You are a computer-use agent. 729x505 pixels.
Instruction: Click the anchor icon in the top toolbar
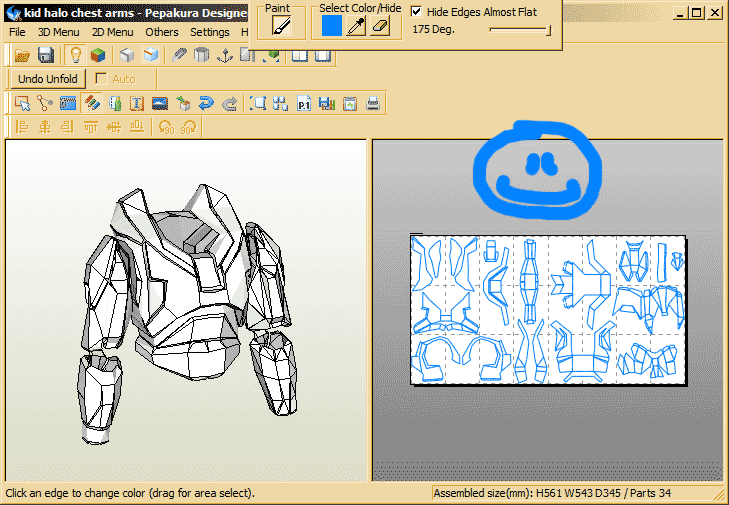[225, 55]
